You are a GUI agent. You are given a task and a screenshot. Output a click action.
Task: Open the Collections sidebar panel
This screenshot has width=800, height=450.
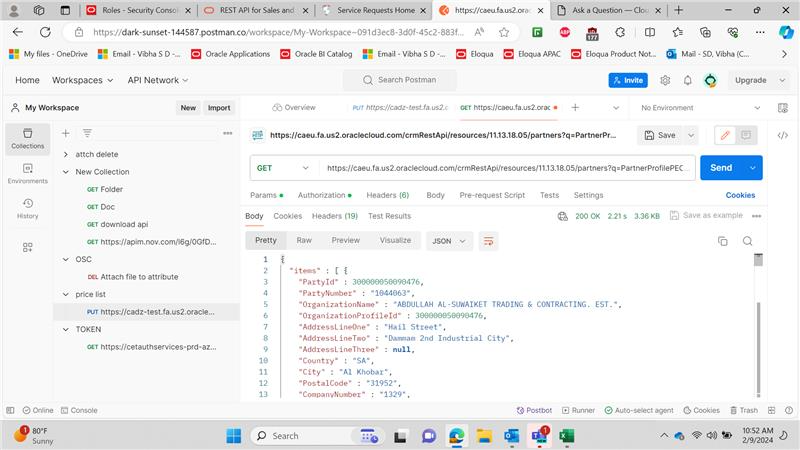click(x=28, y=139)
